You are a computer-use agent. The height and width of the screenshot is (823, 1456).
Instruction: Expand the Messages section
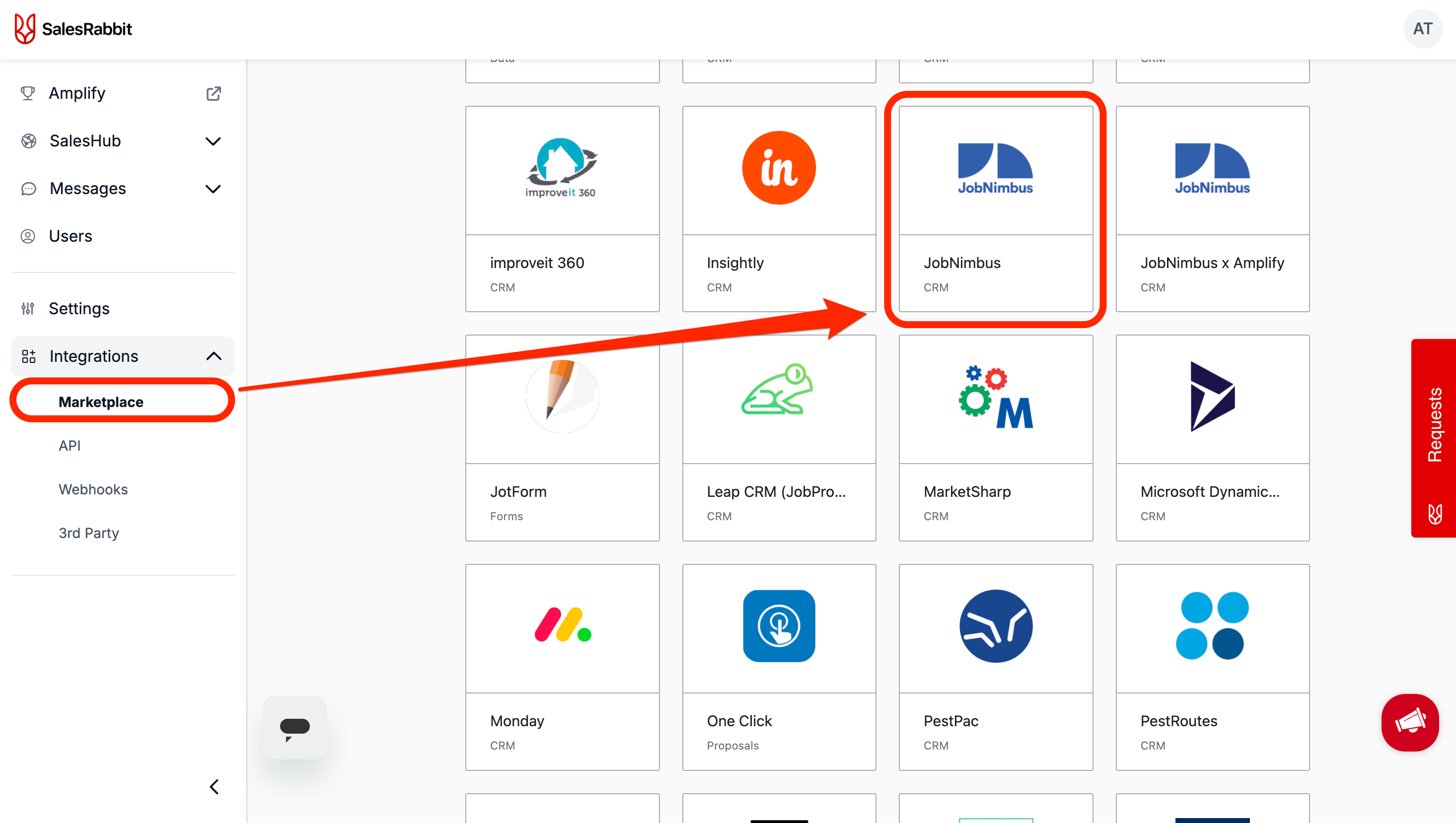(213, 188)
